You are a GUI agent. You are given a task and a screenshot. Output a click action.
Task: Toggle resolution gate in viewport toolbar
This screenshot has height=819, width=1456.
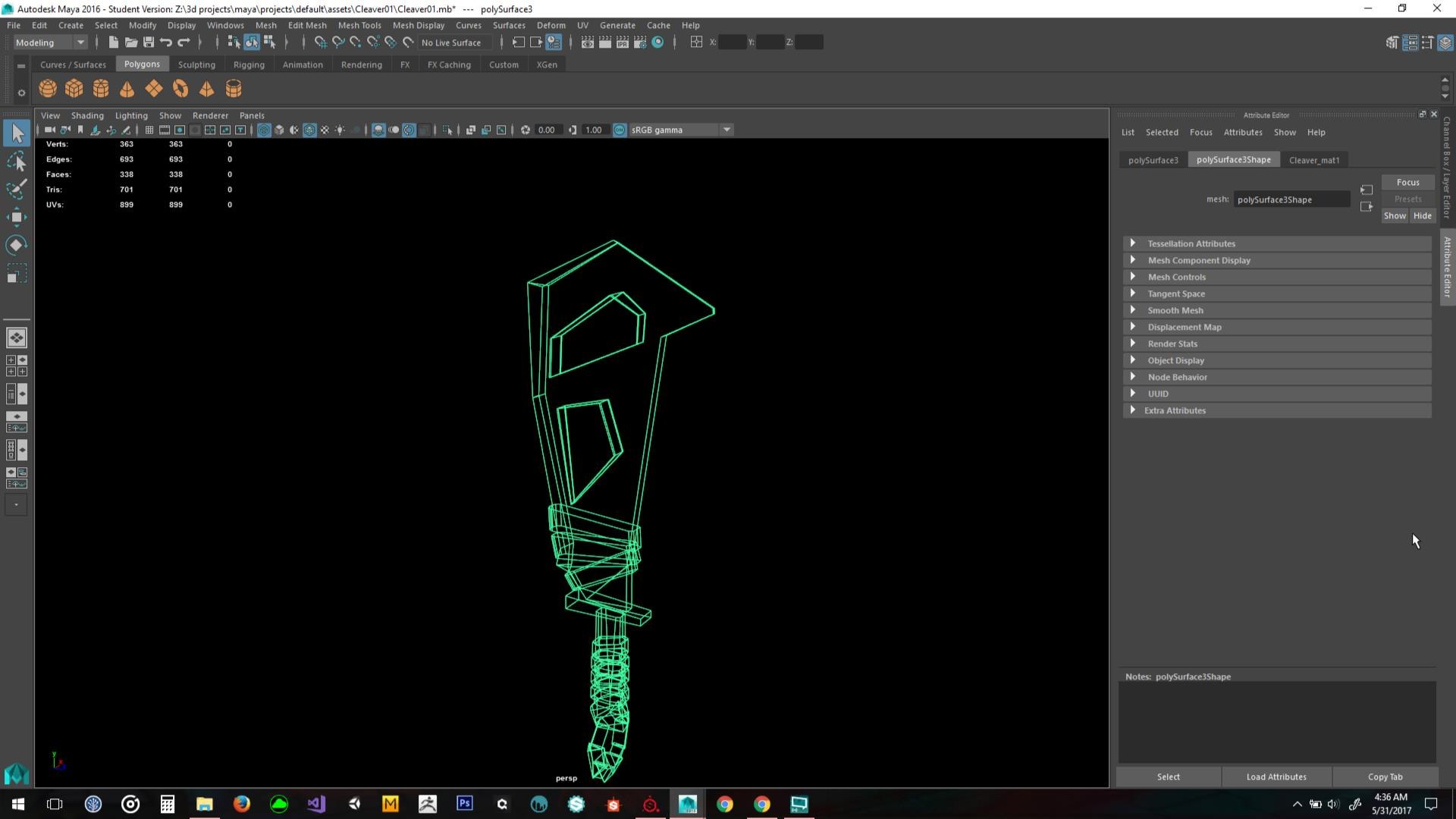point(180,130)
